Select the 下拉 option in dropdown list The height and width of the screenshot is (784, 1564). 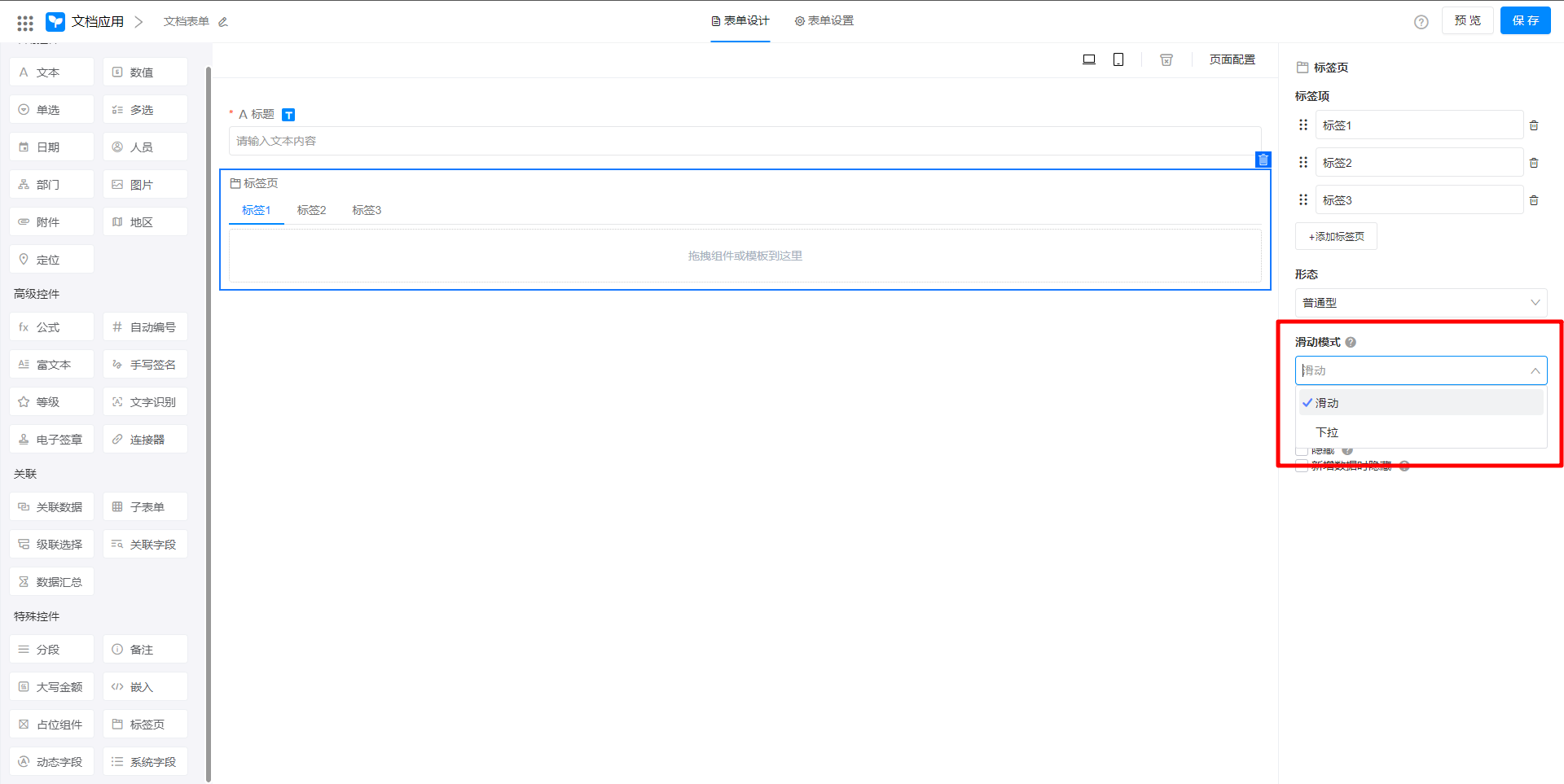click(1328, 432)
